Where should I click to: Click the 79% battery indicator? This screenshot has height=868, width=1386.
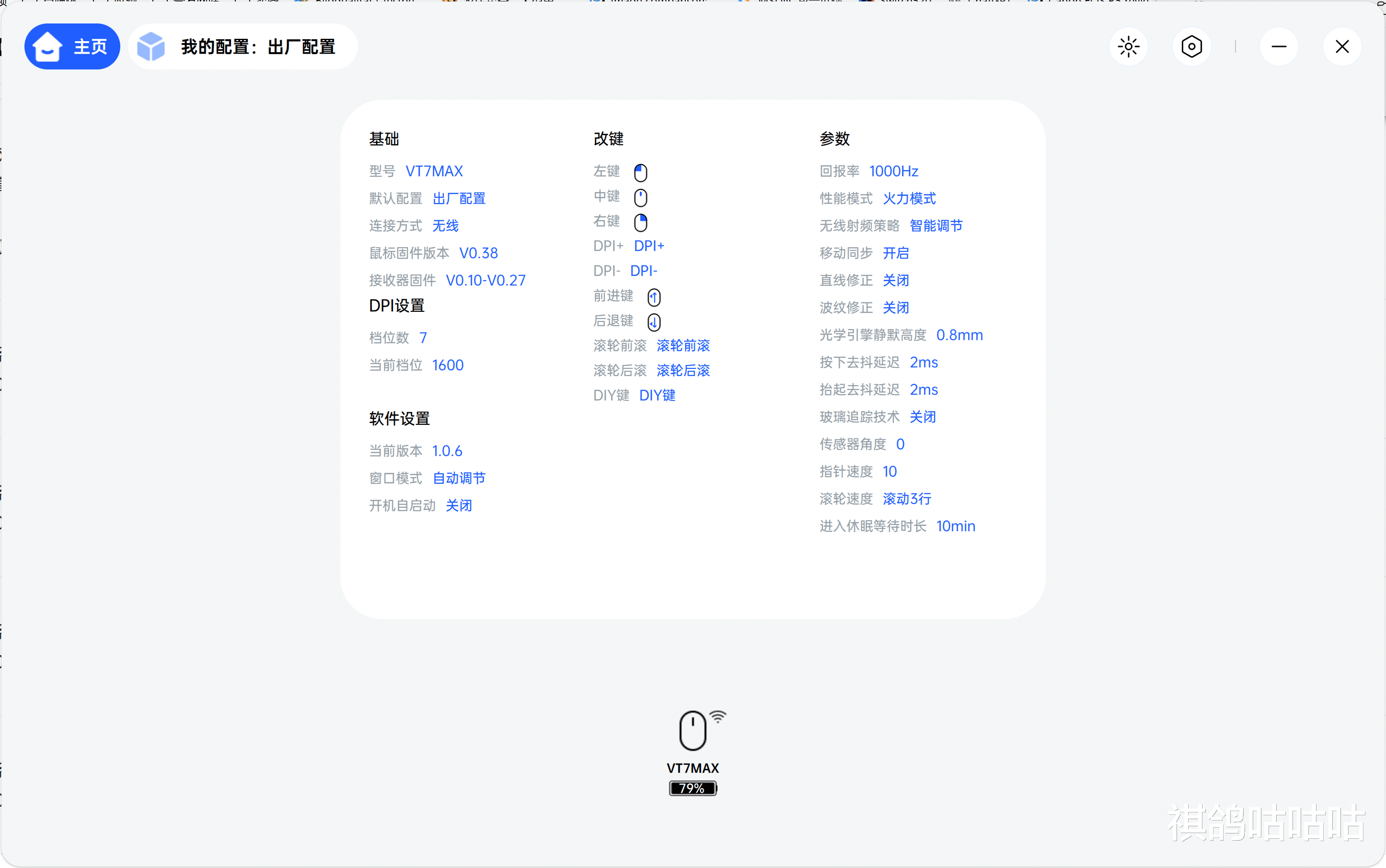(693, 788)
